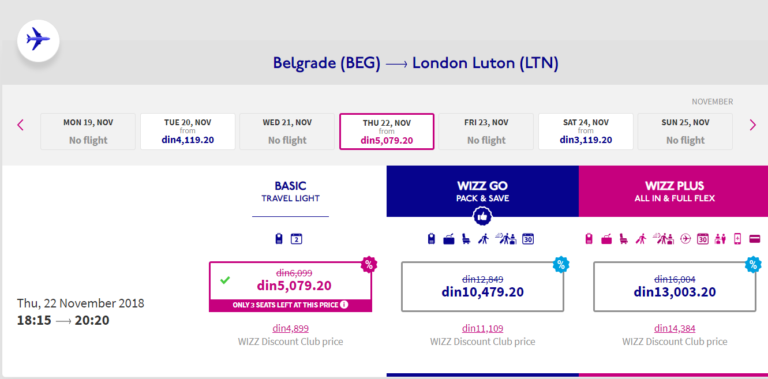Click the WIZZ PLUS airplane circle icon
The image size is (768, 379).
point(685,239)
